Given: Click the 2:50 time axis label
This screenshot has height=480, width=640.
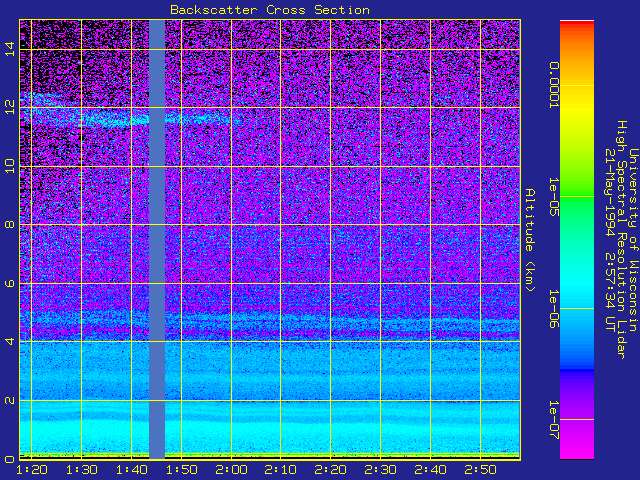Looking at the screenshot, I should 480,470.
